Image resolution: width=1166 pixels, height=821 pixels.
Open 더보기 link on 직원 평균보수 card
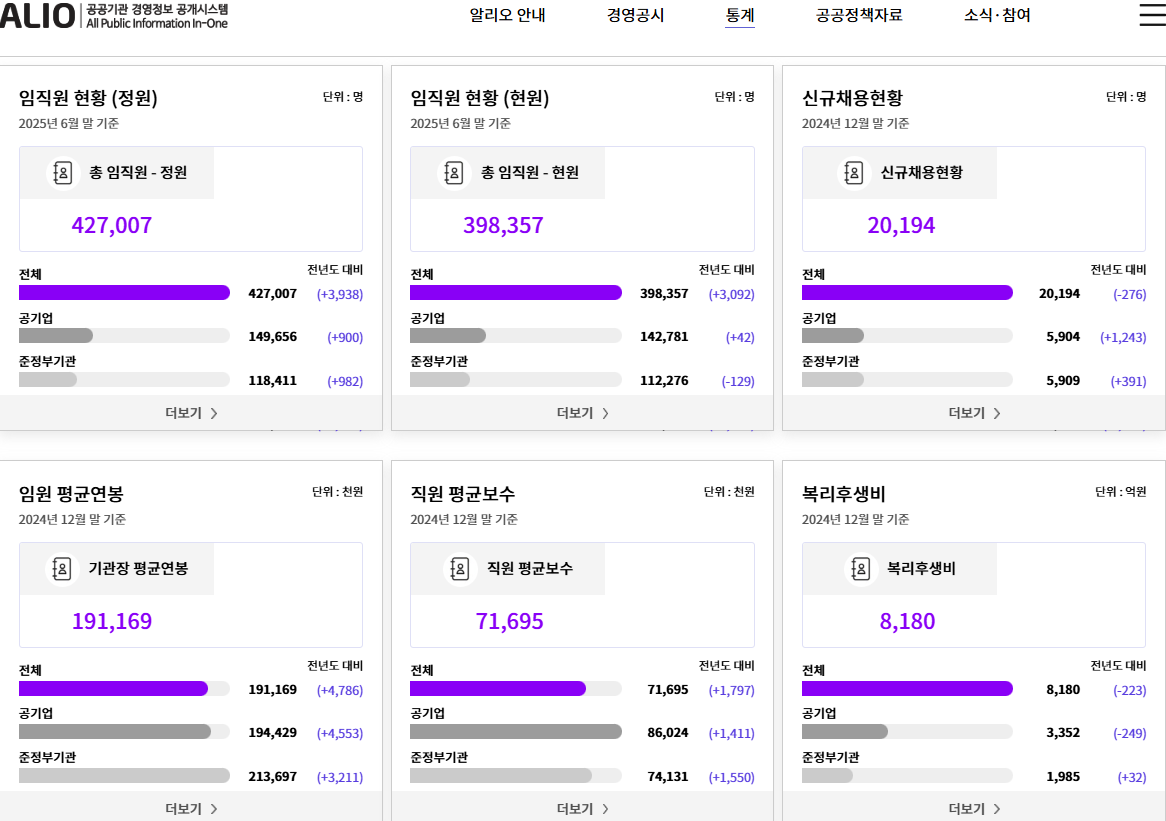pos(582,808)
